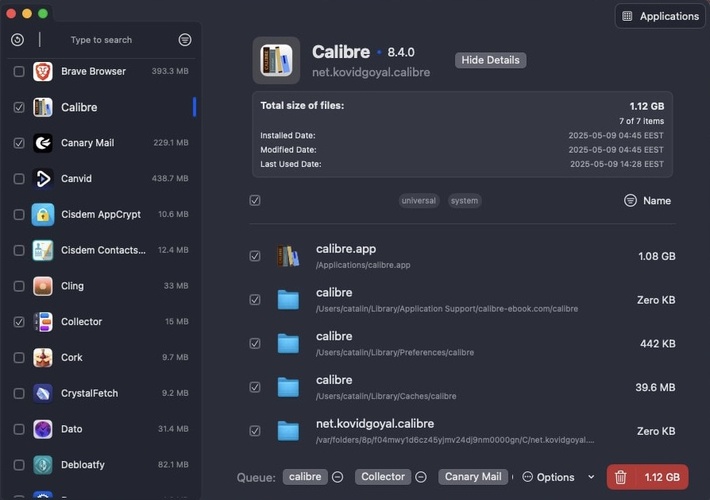Image resolution: width=710 pixels, height=500 pixels.
Task: Click the Hide Details button
Action: 490,60
